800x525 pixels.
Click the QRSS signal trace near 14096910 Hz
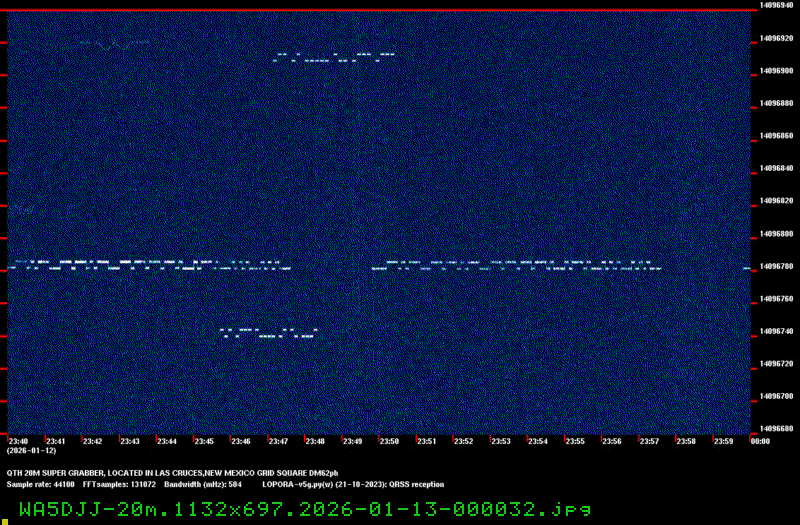334,57
